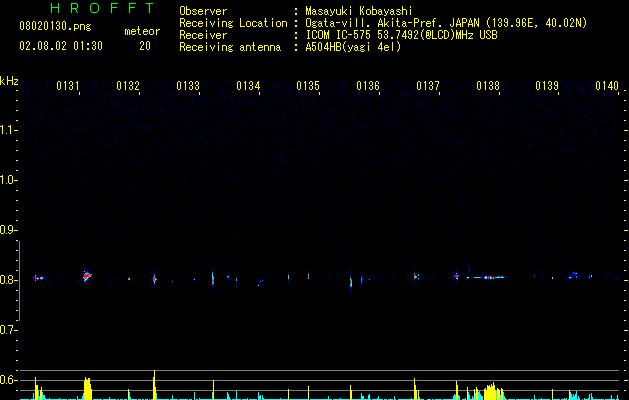Viewport: 629px width, 400px height.
Task: Click the Receiving antenna label
Action: (230, 47)
